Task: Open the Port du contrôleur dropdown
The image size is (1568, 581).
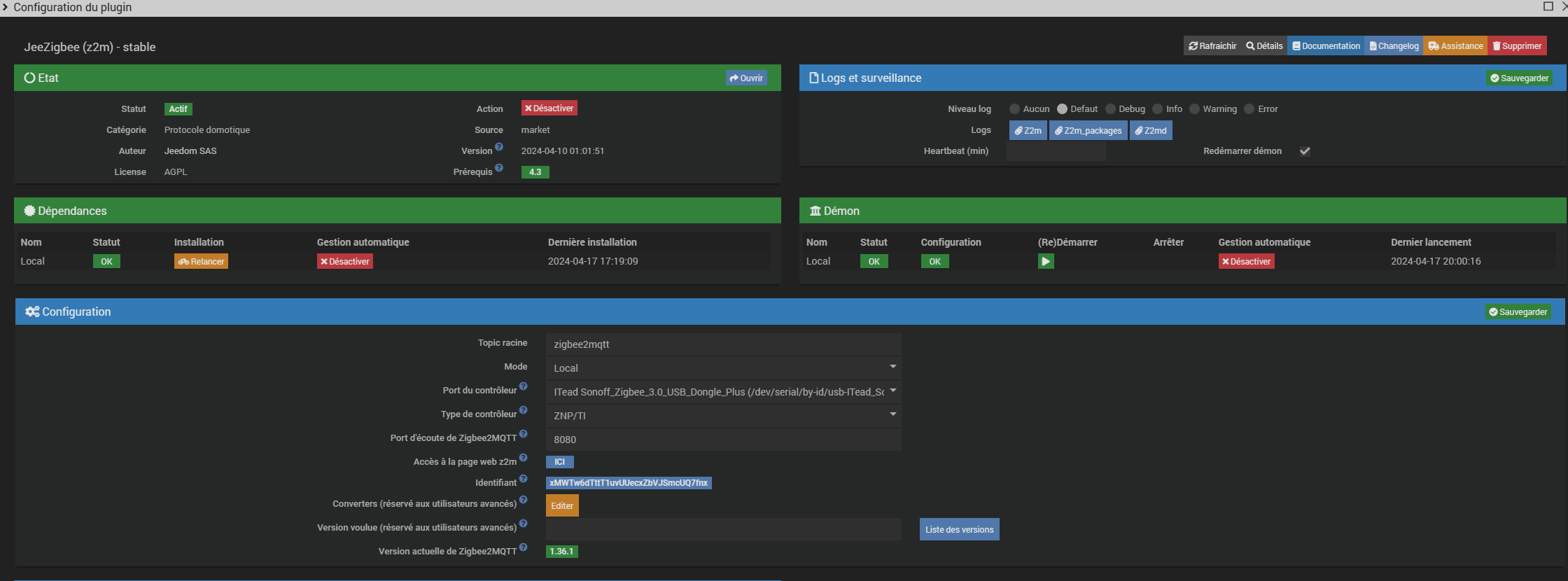Action: [x=723, y=391]
